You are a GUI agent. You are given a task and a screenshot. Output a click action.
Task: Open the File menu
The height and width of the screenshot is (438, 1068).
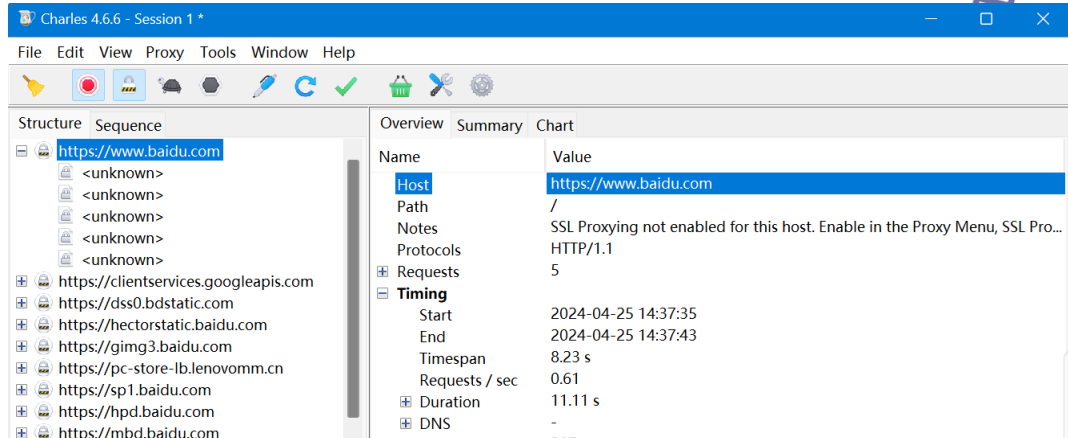[29, 52]
